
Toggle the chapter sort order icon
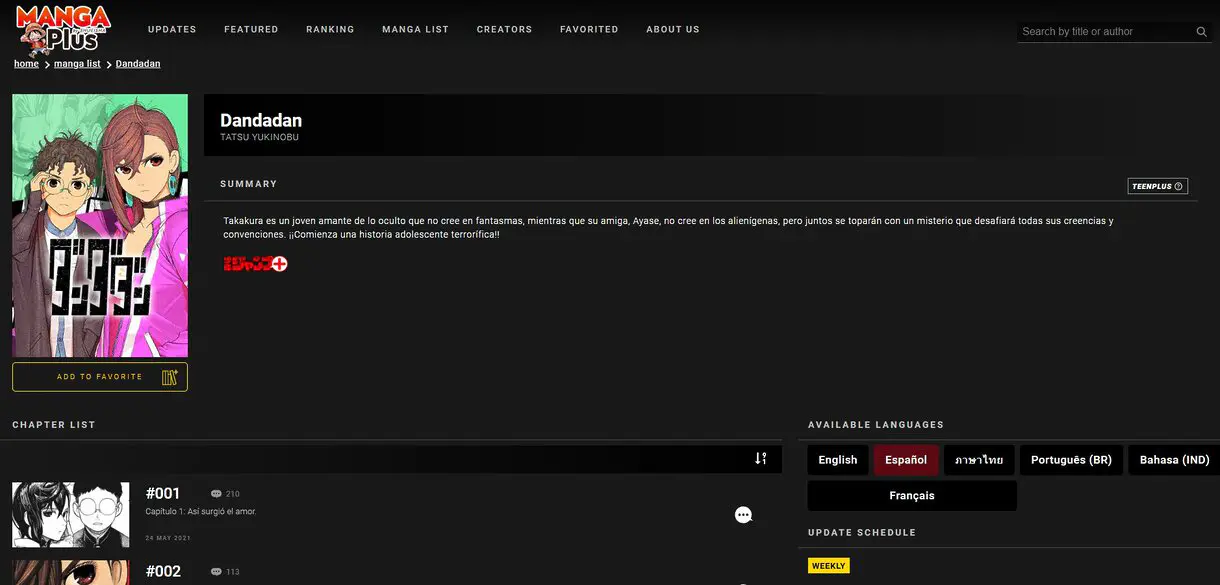[x=761, y=458]
